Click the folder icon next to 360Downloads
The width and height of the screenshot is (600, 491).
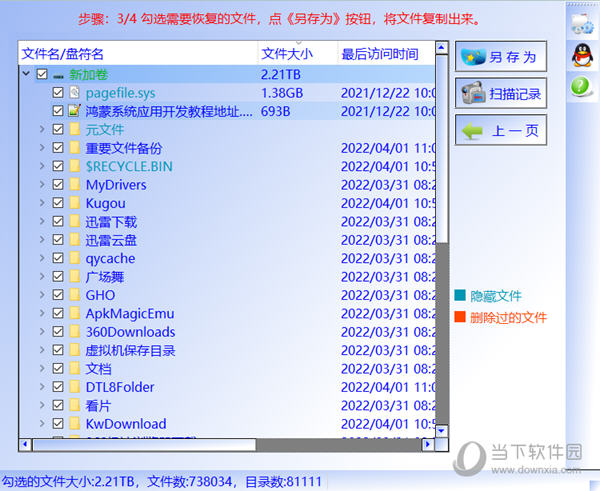pyautogui.click(x=74, y=331)
